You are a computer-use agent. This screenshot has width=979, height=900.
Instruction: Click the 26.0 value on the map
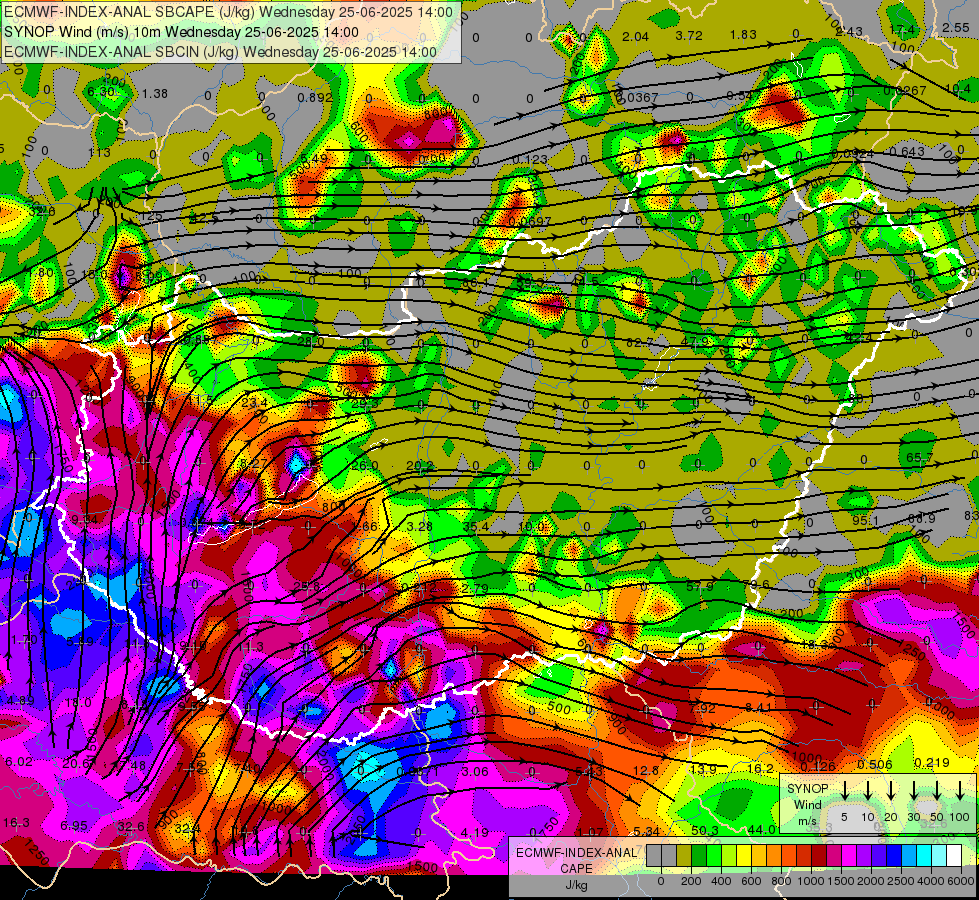click(x=365, y=465)
